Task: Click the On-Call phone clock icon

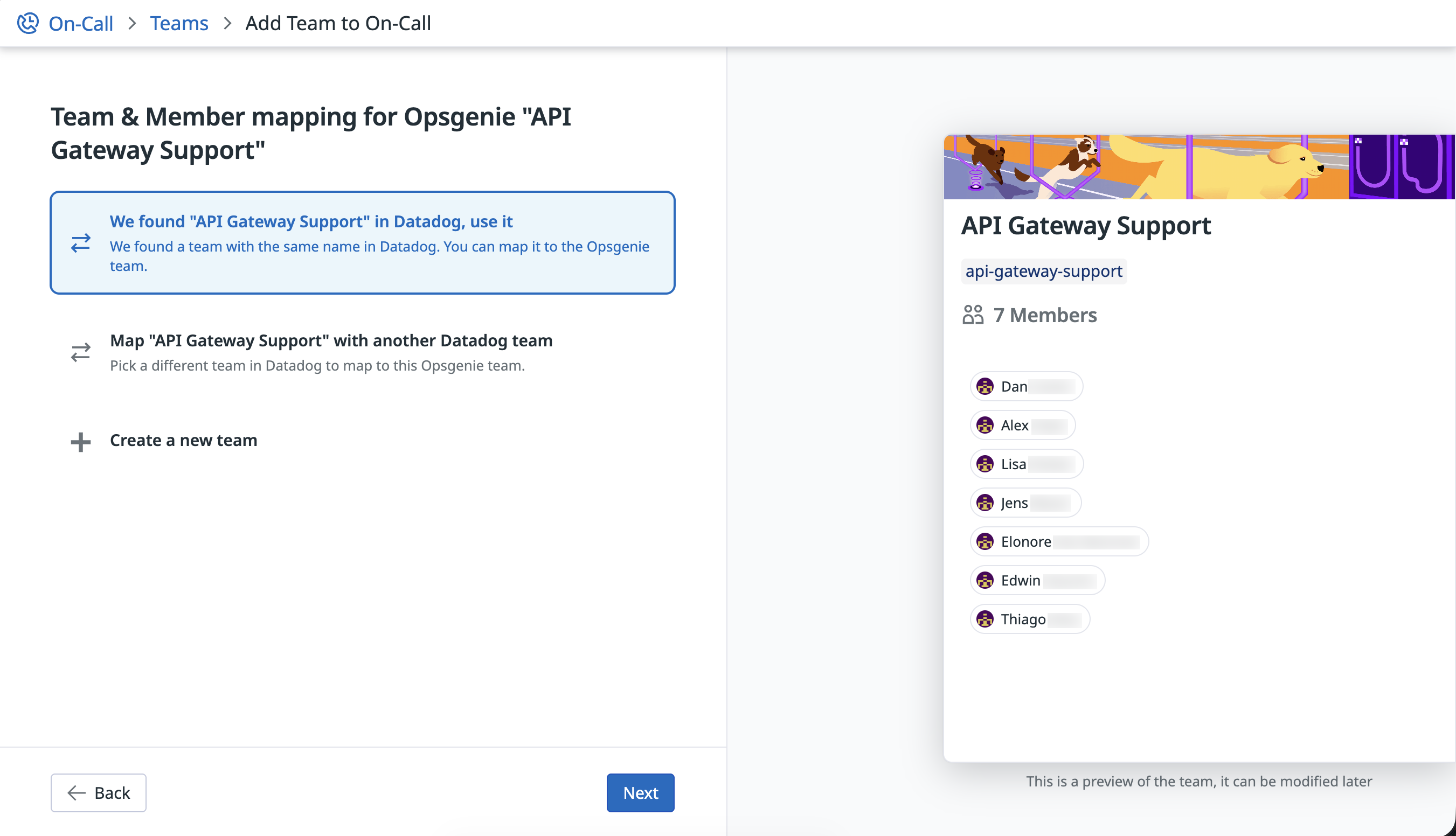Action: point(27,23)
